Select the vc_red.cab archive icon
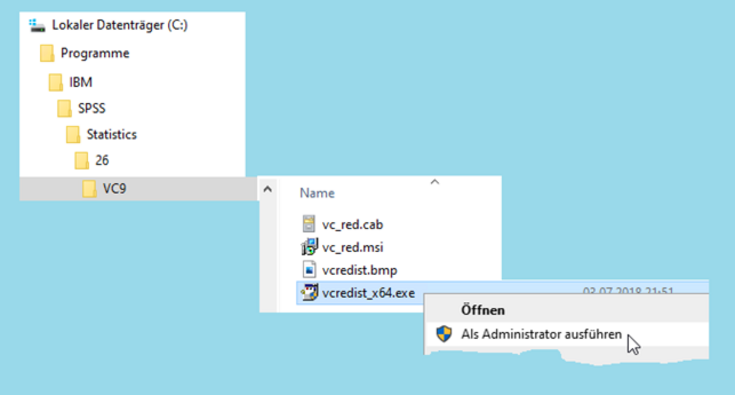Image resolution: width=735 pixels, height=395 pixels. pyautogui.click(x=308, y=224)
